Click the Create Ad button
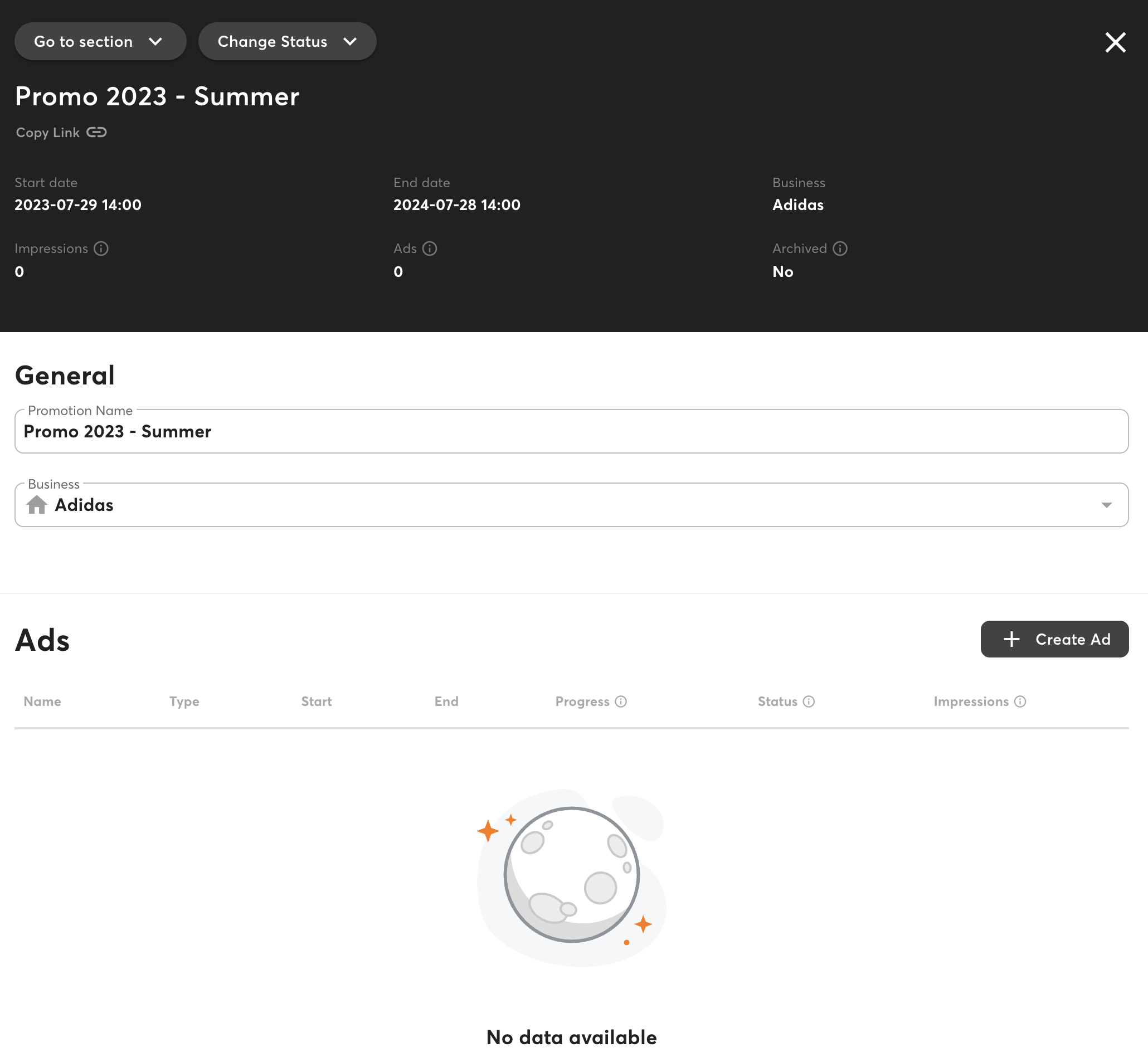Viewport: 1148px width, 1062px height. pos(1054,639)
